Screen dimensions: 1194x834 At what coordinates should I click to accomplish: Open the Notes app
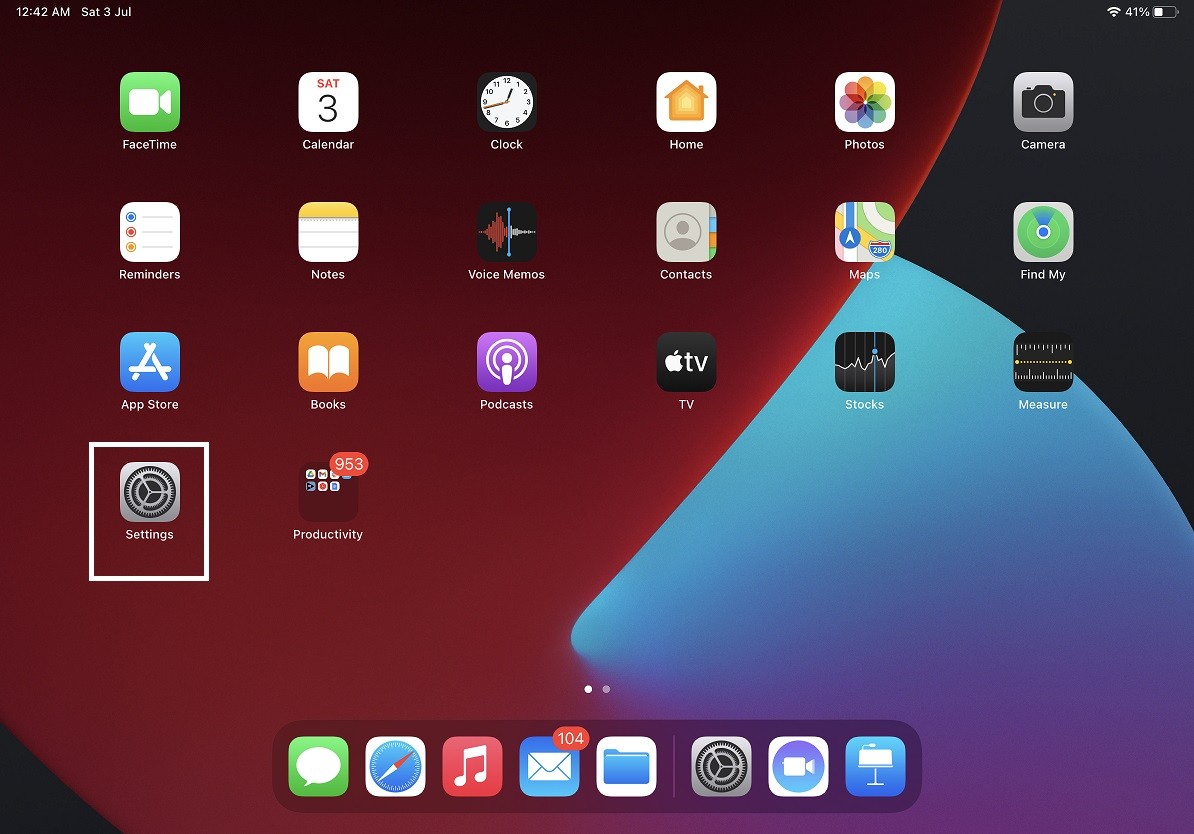(x=328, y=232)
